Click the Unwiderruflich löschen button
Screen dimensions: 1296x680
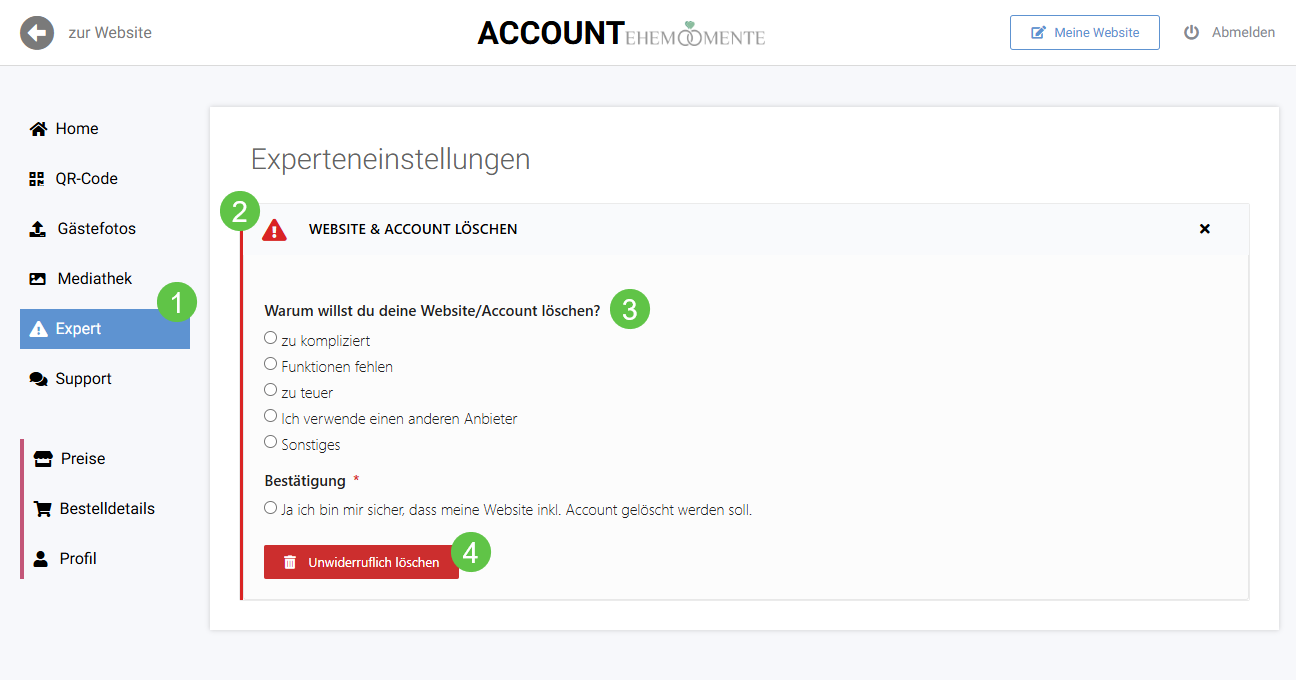point(361,562)
